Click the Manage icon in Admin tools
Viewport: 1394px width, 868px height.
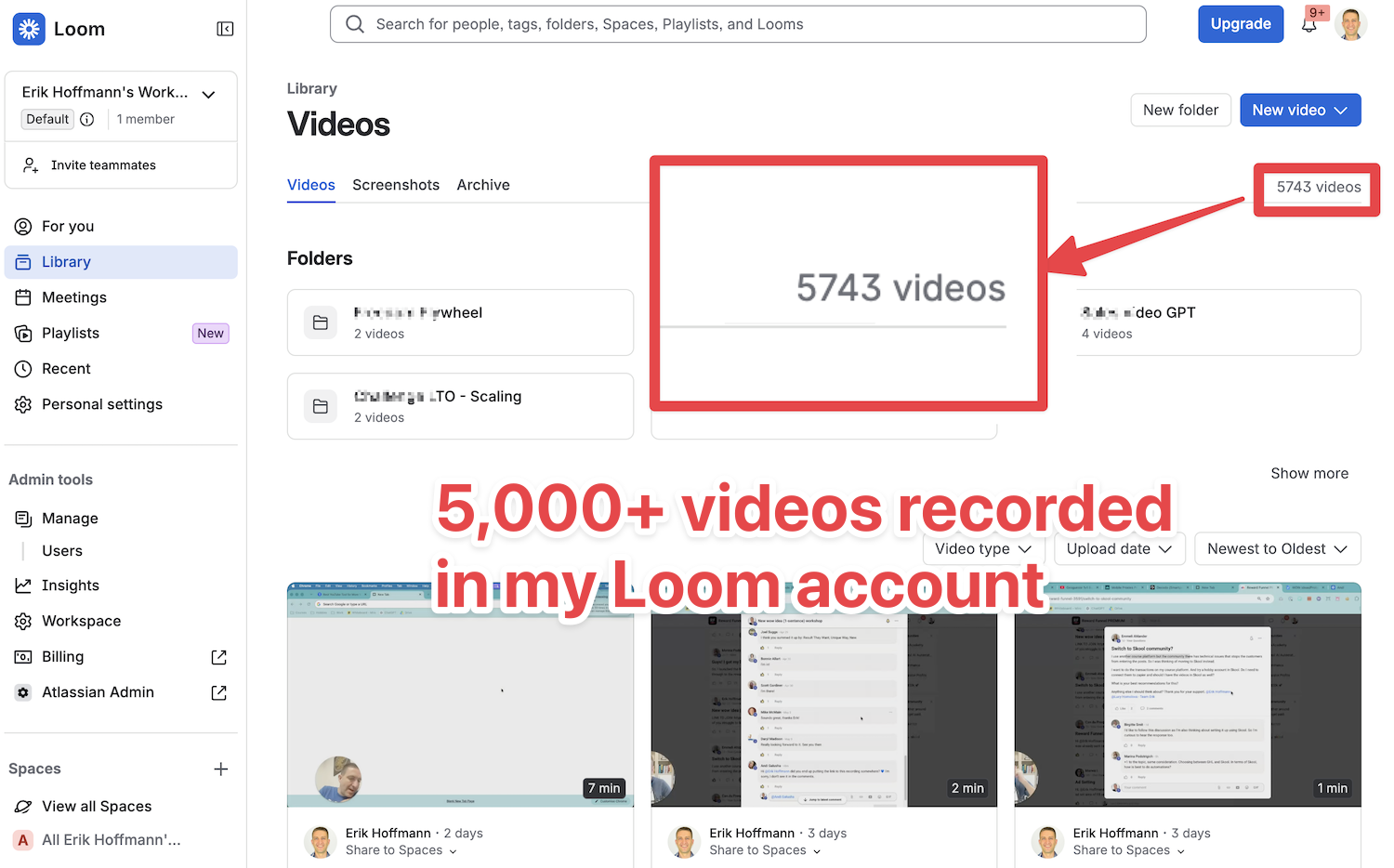23,519
